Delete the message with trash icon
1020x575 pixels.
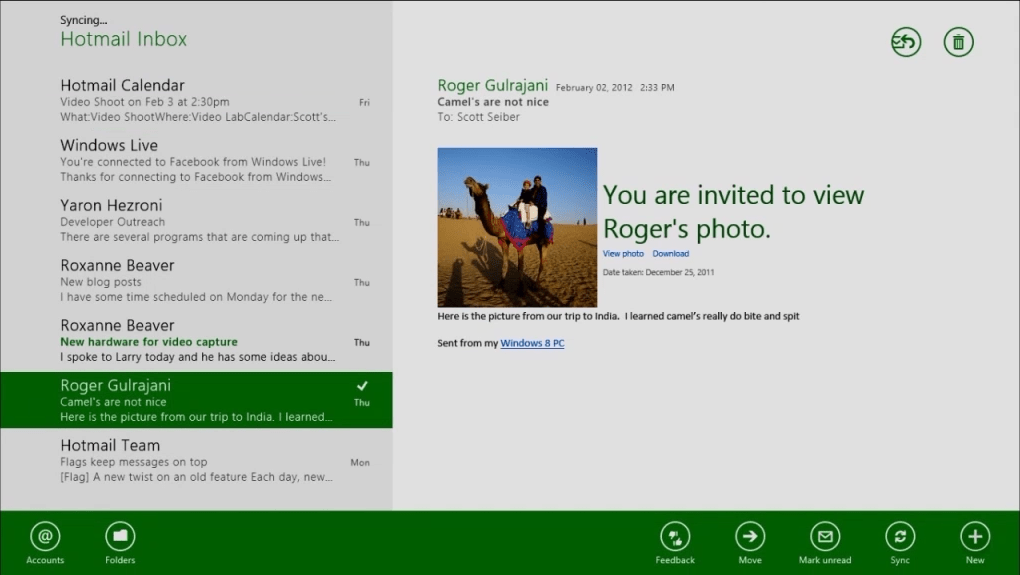tap(959, 42)
